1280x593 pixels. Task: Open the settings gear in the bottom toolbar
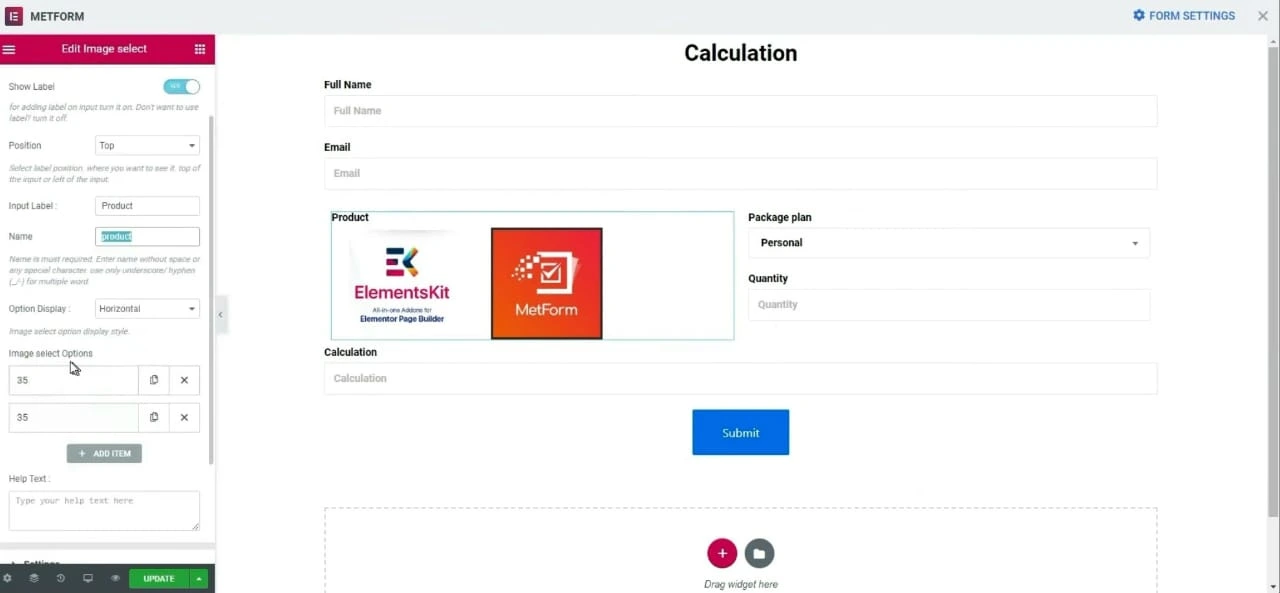point(8,579)
